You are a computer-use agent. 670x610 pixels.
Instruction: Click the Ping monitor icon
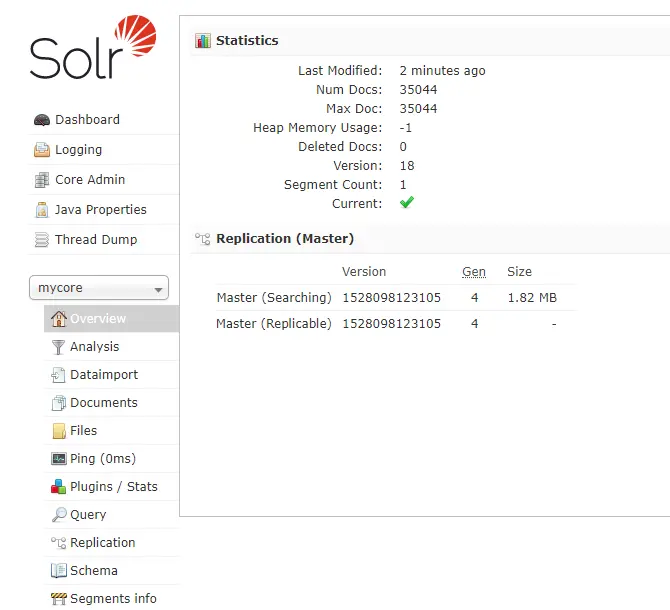click(x=59, y=459)
